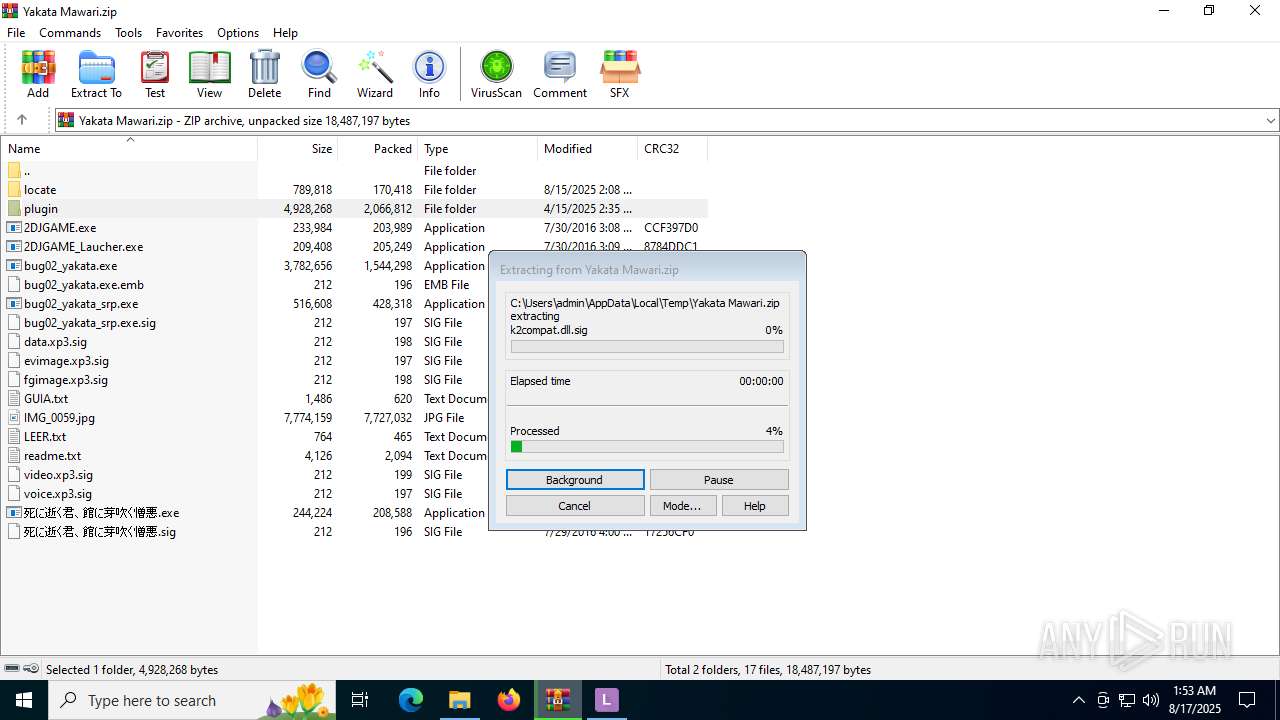
Task: Select the locate folder icon
Action: [14, 189]
